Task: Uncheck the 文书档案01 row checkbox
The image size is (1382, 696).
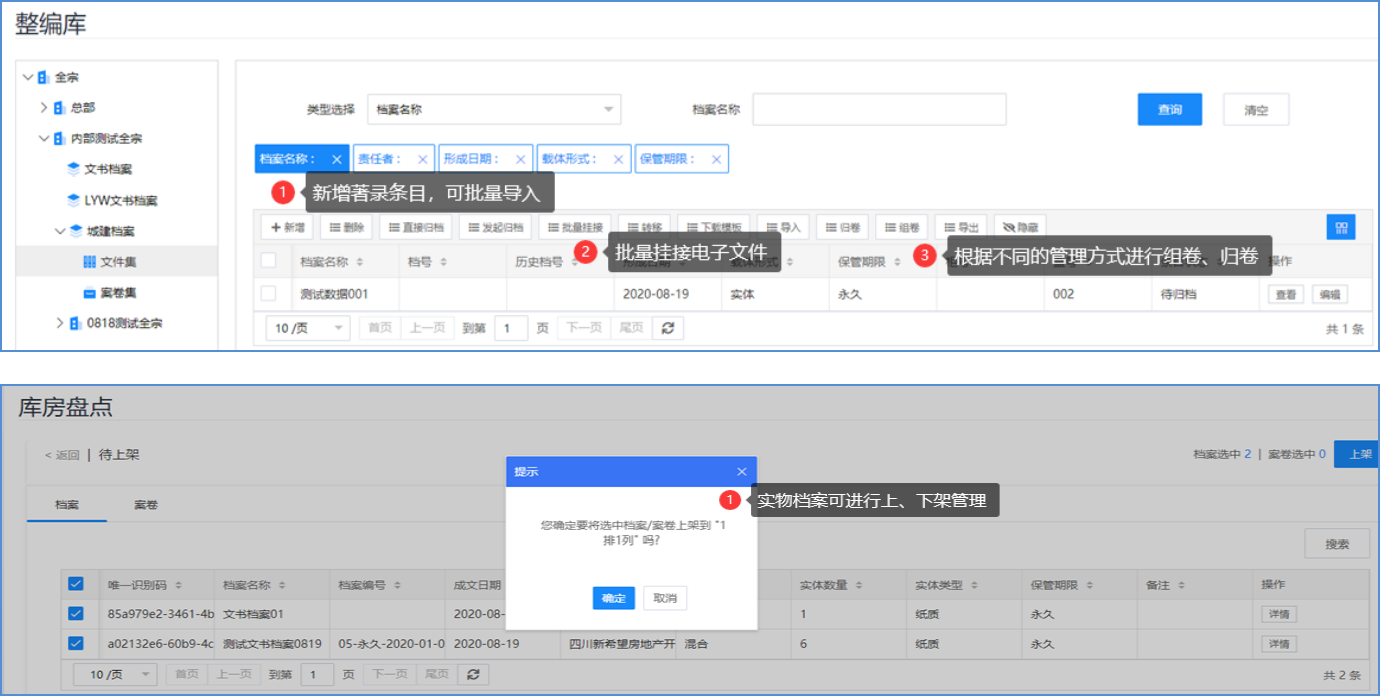Action: tap(75, 614)
